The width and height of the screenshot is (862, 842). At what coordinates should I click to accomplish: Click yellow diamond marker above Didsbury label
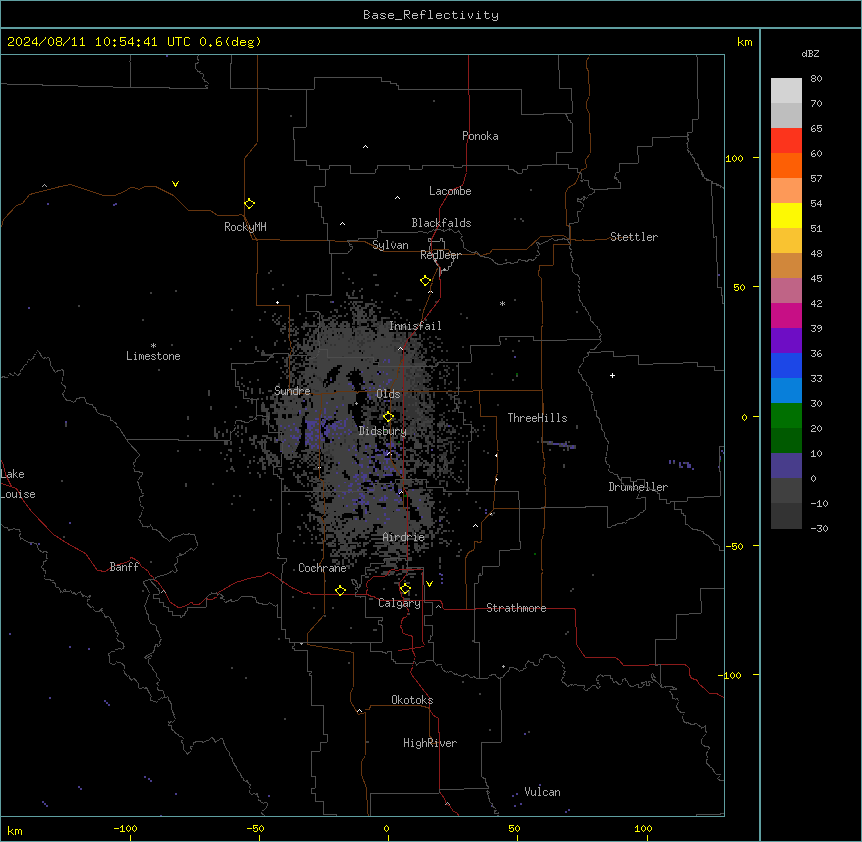pyautogui.click(x=388, y=417)
